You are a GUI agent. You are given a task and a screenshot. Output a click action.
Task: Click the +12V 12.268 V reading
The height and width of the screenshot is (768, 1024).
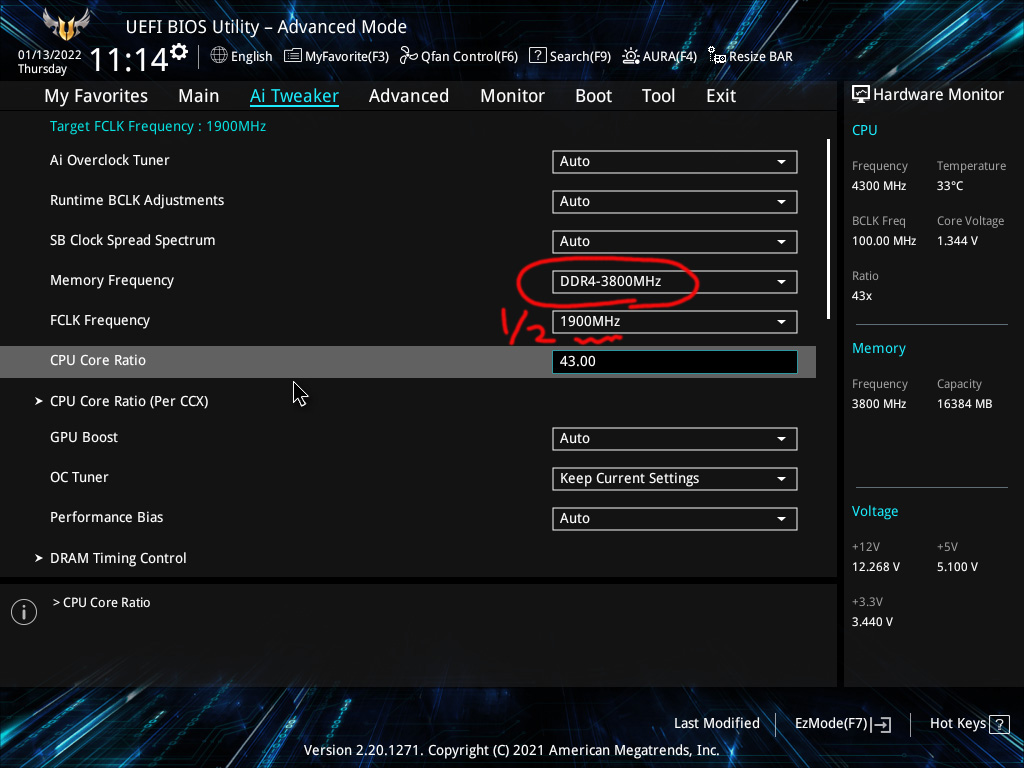pos(876,567)
